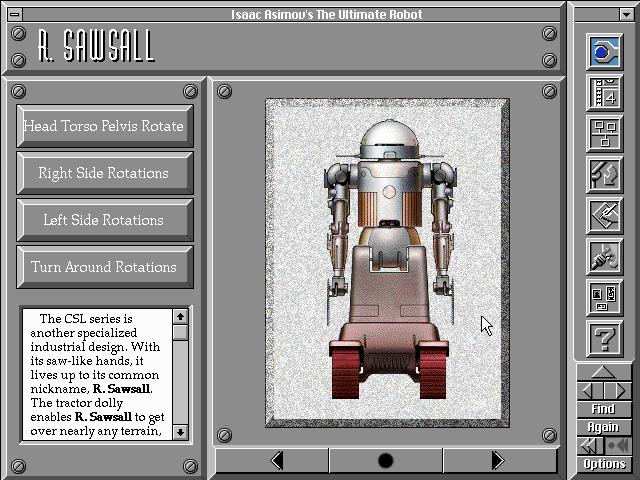This screenshot has width=640, height=480.
Task: Click the sidebar right triangle arrow
Action: (617, 391)
